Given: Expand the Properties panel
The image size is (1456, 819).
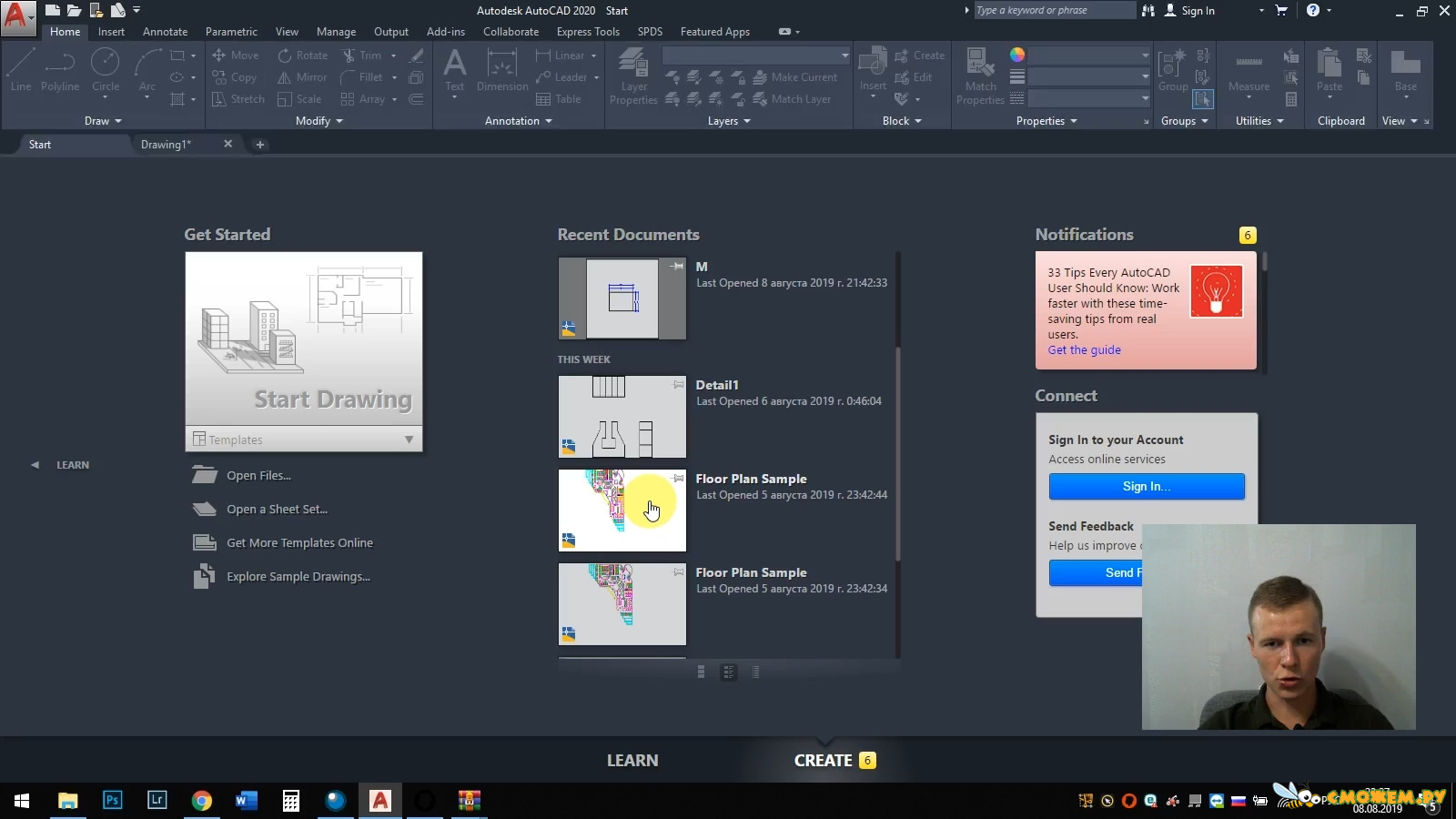Looking at the screenshot, I should click(1046, 121).
